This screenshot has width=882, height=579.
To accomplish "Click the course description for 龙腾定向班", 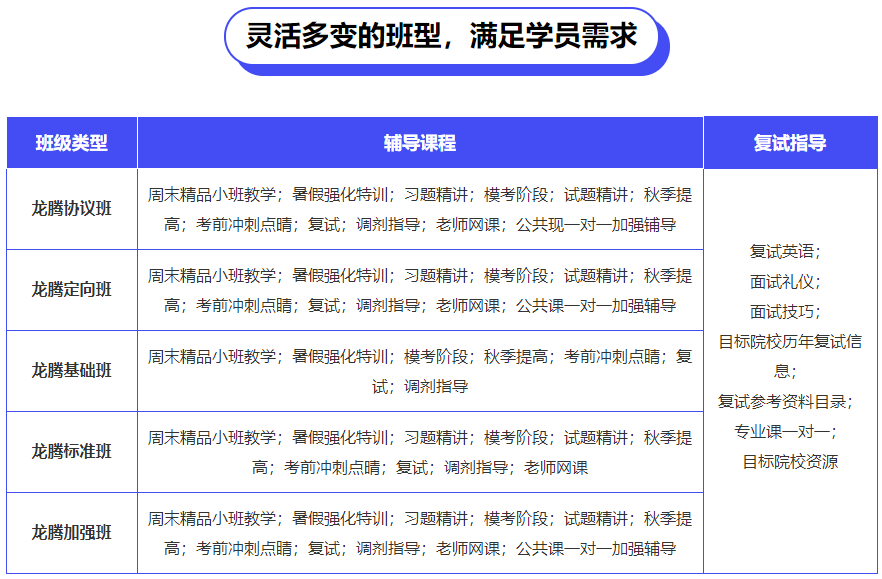I will coord(420,290).
